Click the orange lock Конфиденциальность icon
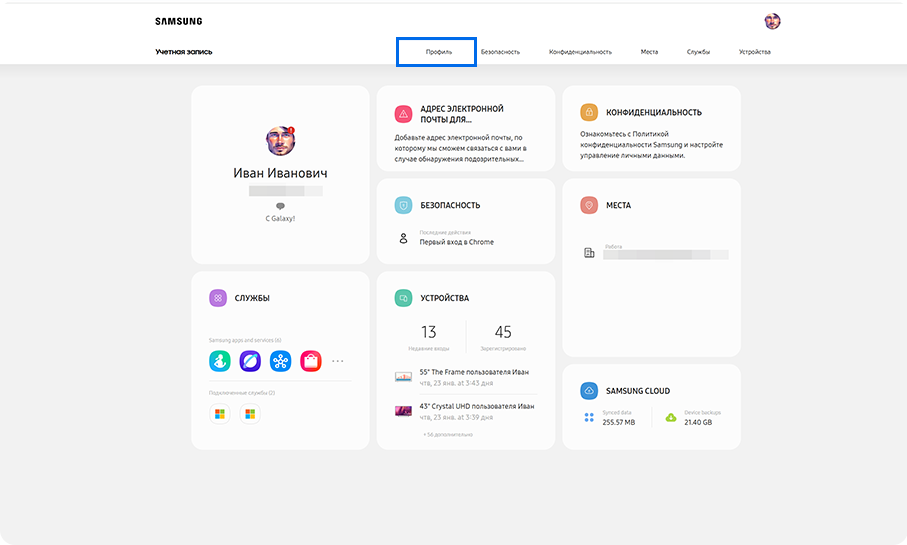Screen dimensions: 907x545 point(589,112)
